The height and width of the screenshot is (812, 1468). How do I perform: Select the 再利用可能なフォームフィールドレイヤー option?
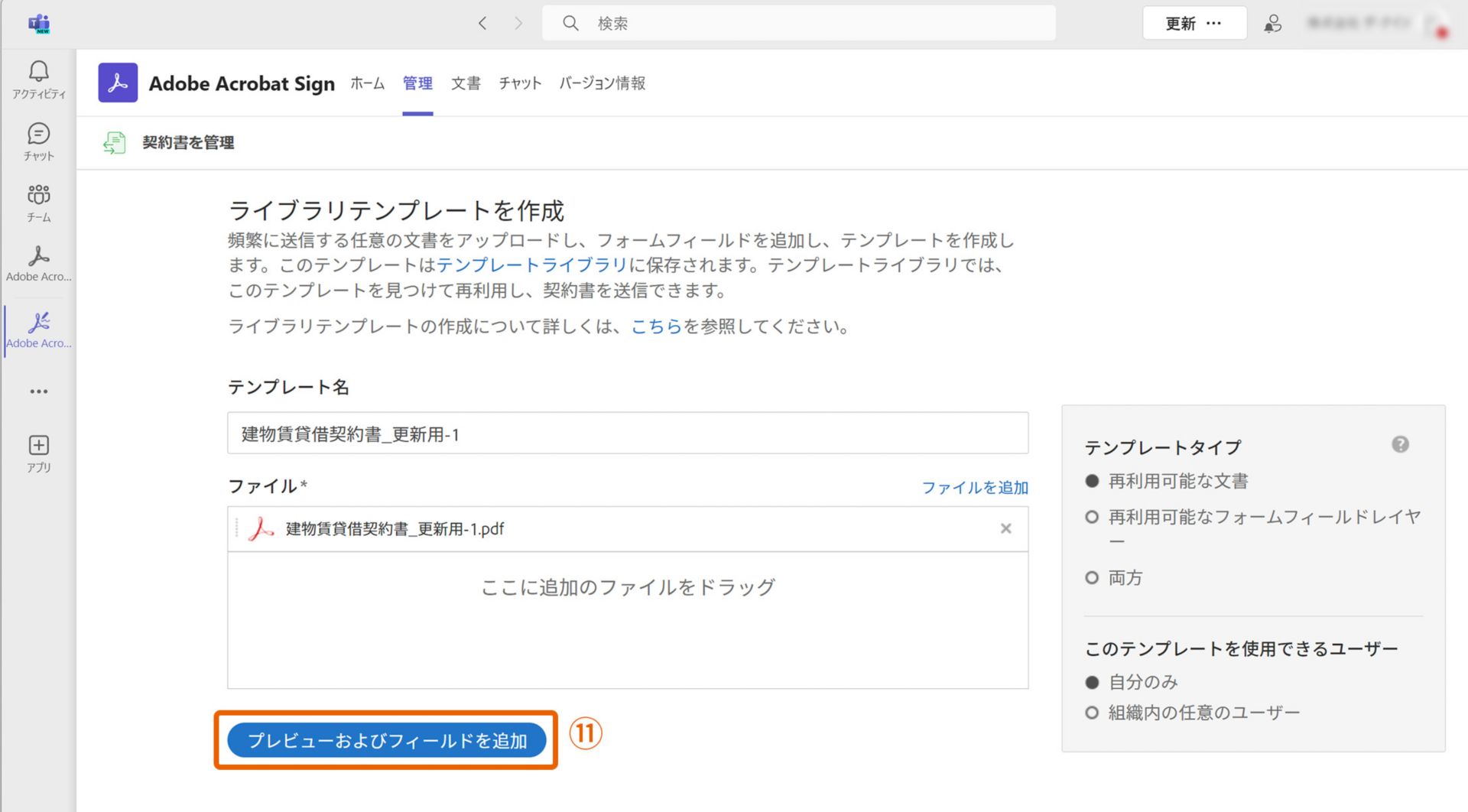click(1092, 517)
